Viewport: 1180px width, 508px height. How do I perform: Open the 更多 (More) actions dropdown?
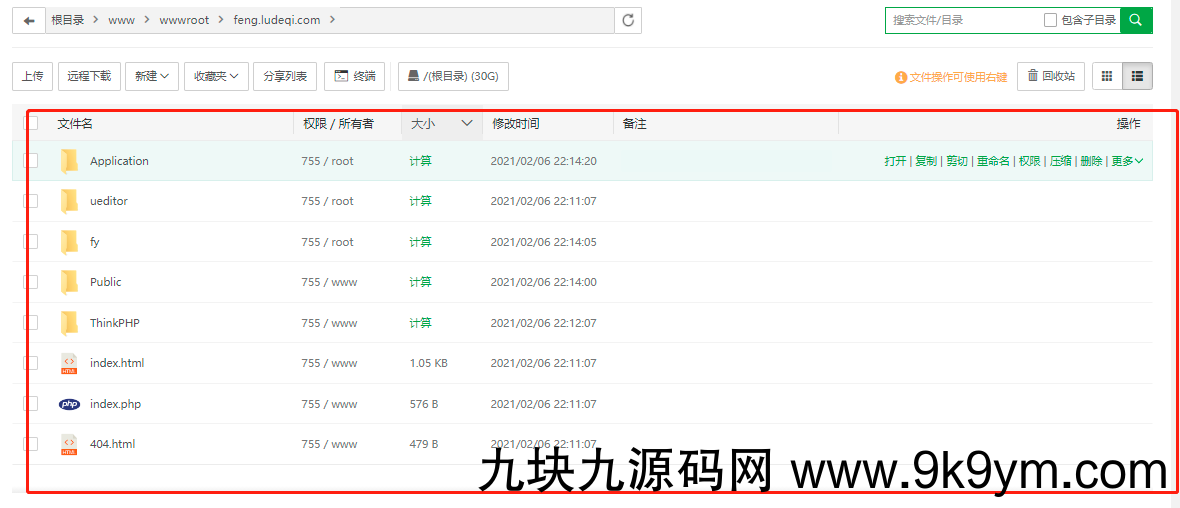[x=1127, y=161]
